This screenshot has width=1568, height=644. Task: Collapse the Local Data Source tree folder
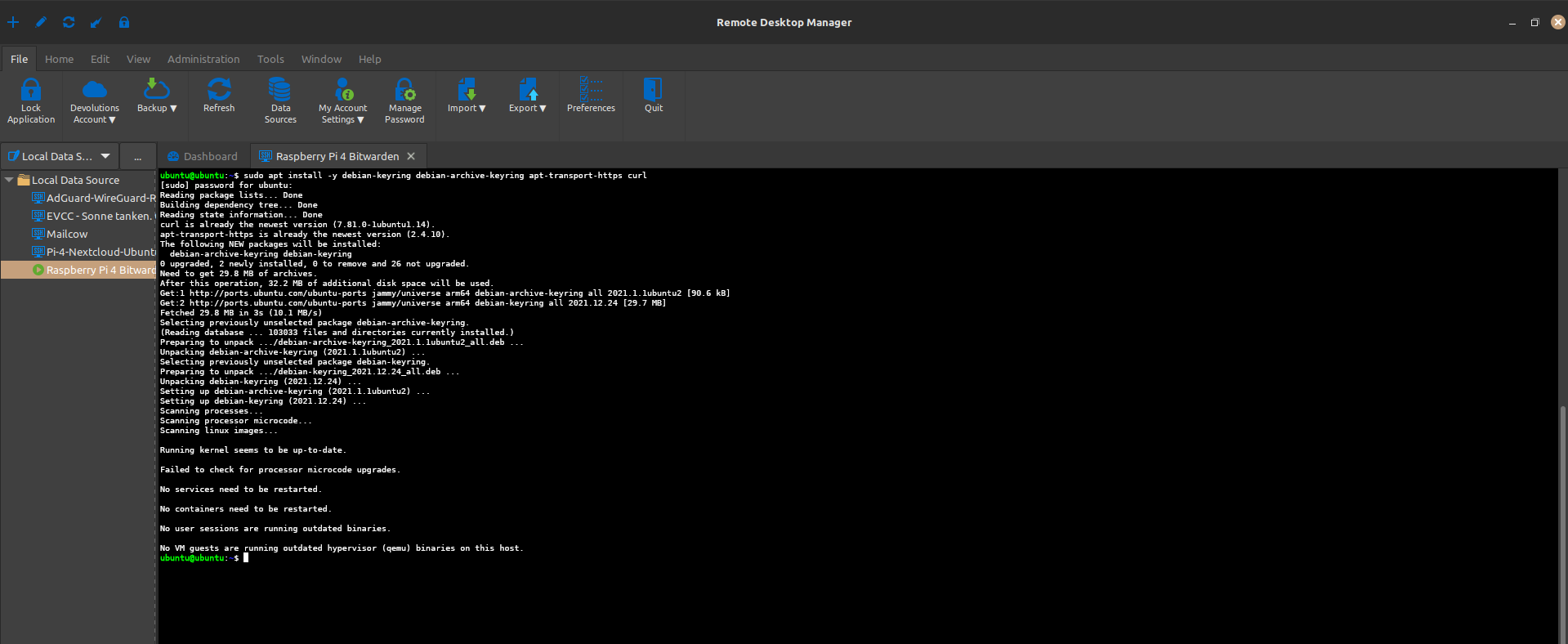coord(9,180)
